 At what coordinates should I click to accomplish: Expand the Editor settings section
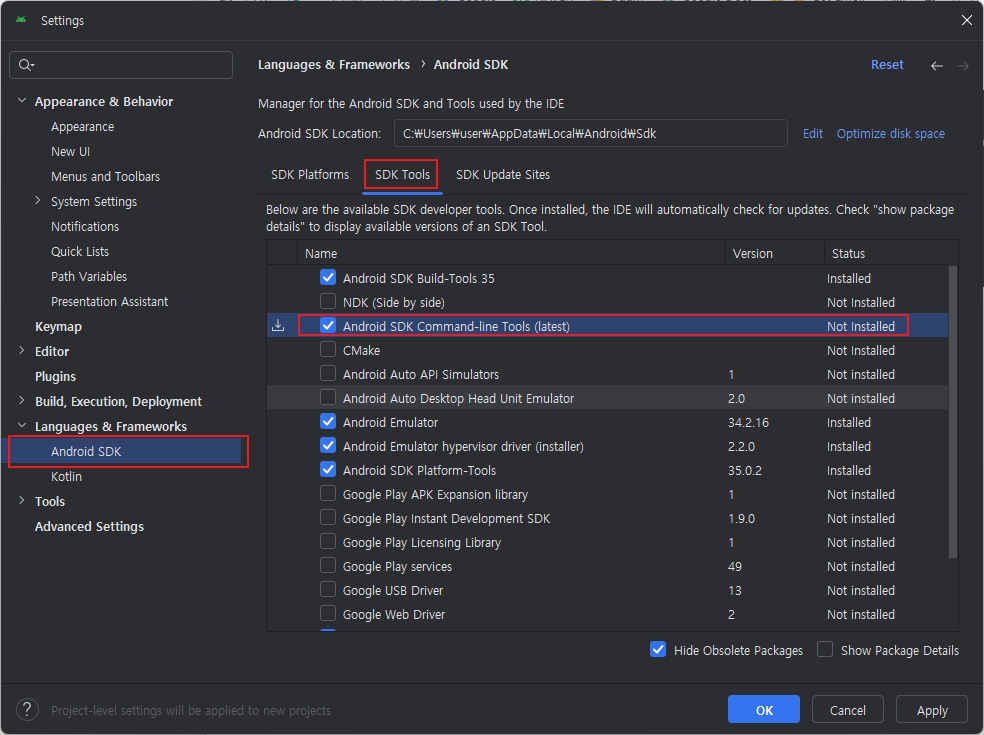pyautogui.click(x=22, y=350)
